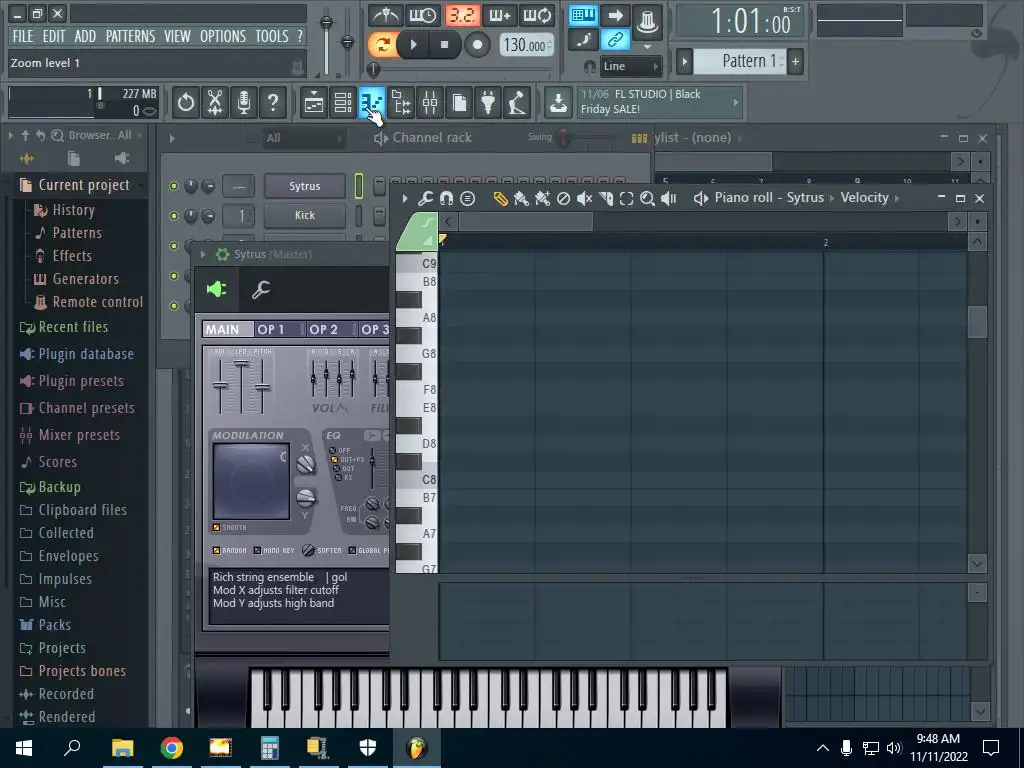Click the playback speaker tool in piano roll
This screenshot has width=1024, height=768.
click(x=668, y=199)
